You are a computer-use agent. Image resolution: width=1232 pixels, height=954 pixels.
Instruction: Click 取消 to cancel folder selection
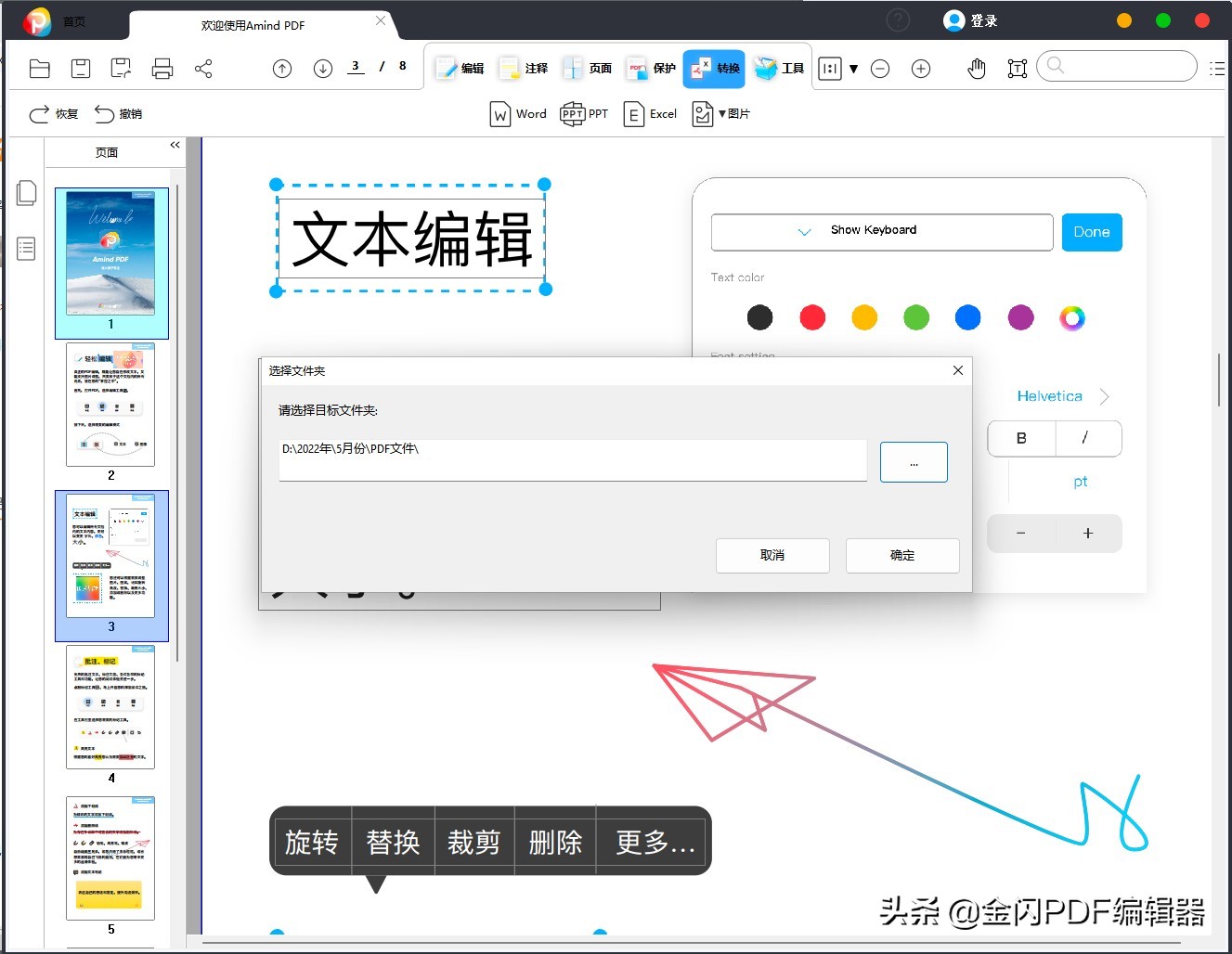[x=772, y=555]
